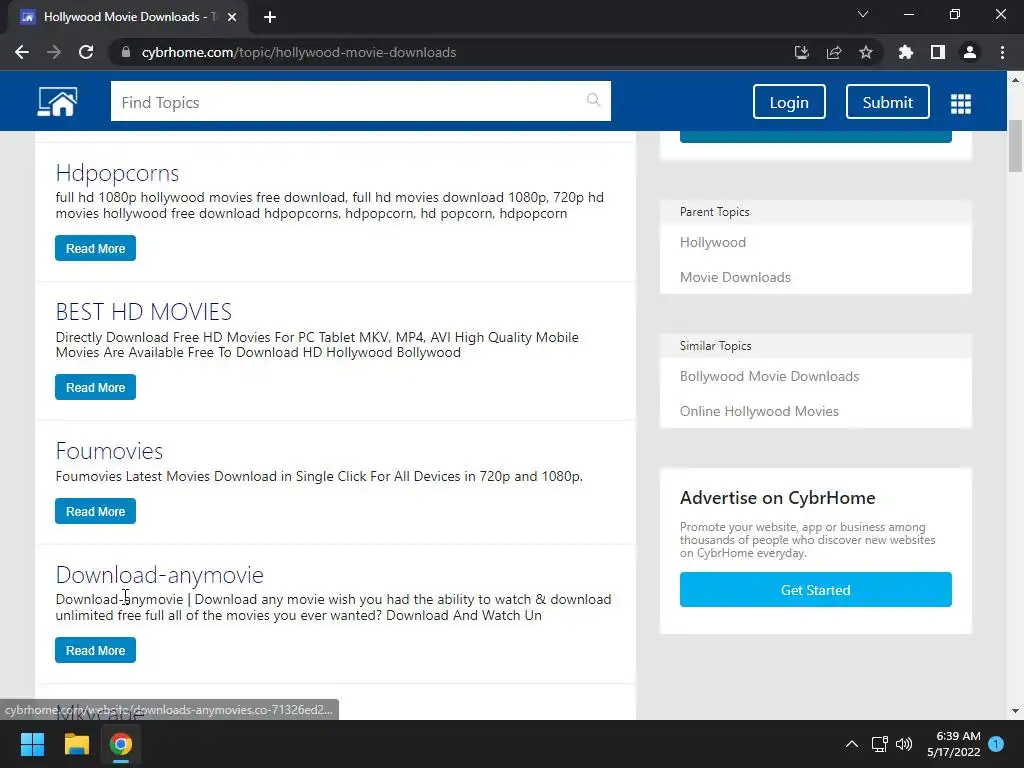Click the Submit button
Screen dimensions: 1024x768
coord(888,102)
